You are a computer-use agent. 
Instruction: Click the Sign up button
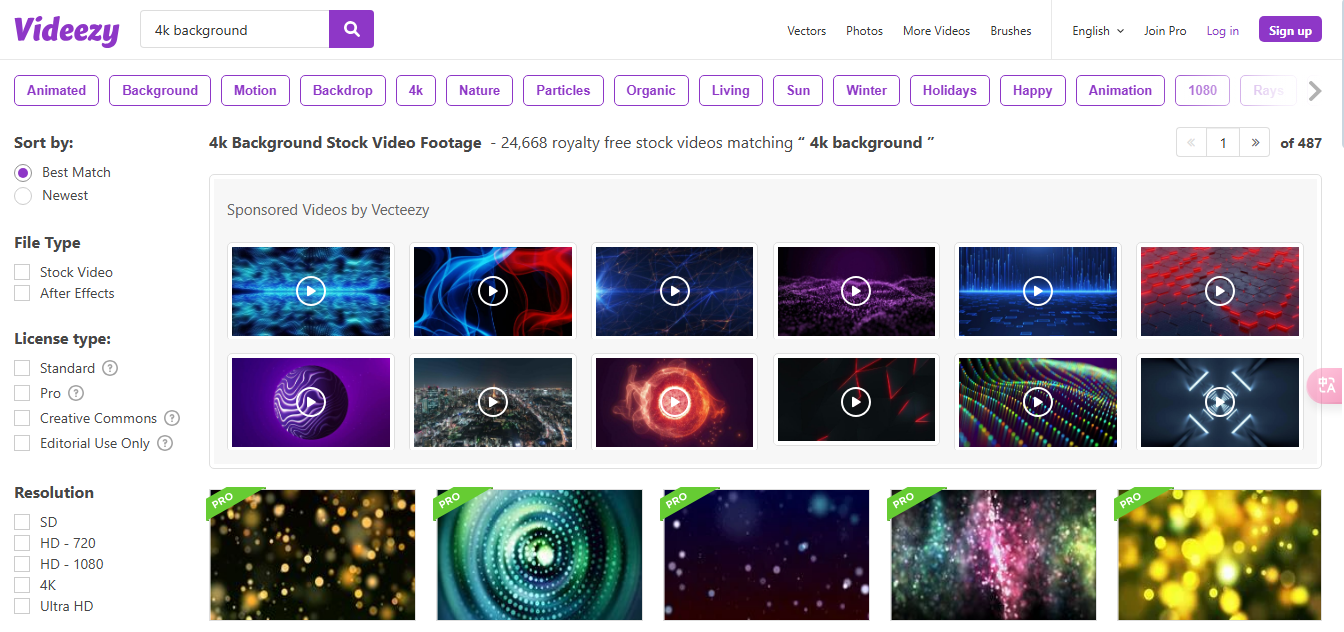click(1290, 30)
